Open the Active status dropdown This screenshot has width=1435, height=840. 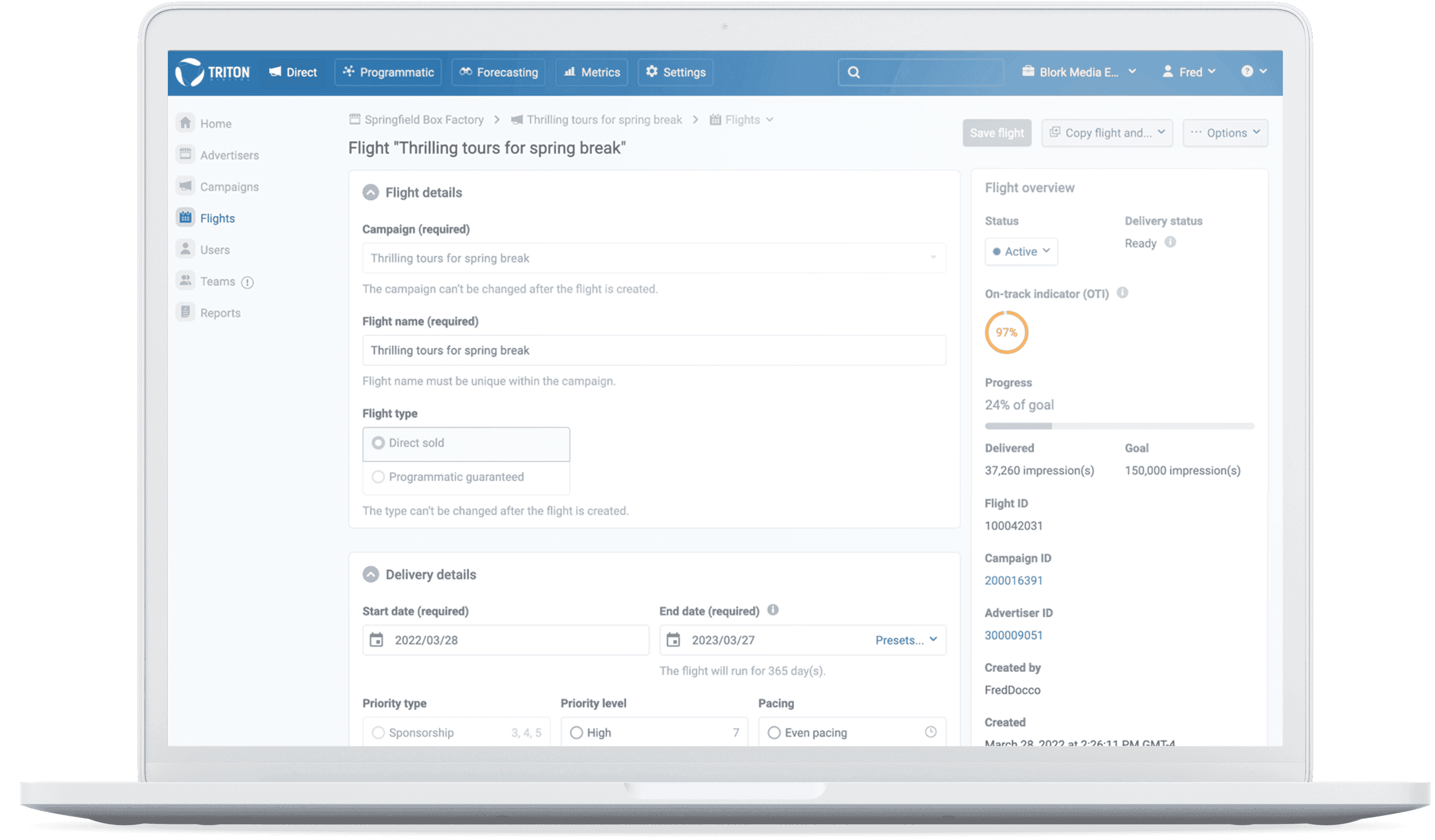coord(1021,252)
